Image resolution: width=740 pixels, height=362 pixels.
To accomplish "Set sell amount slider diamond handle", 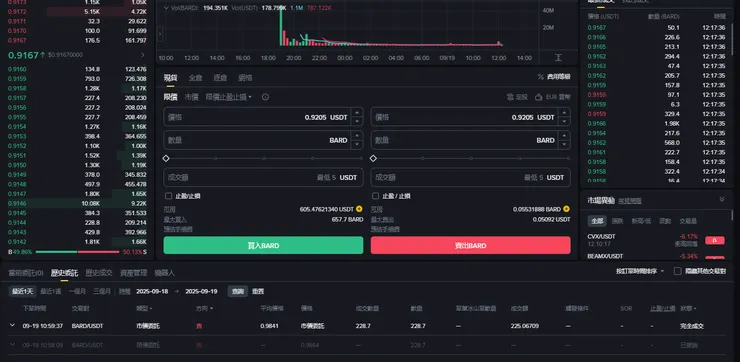I will click(x=373, y=158).
